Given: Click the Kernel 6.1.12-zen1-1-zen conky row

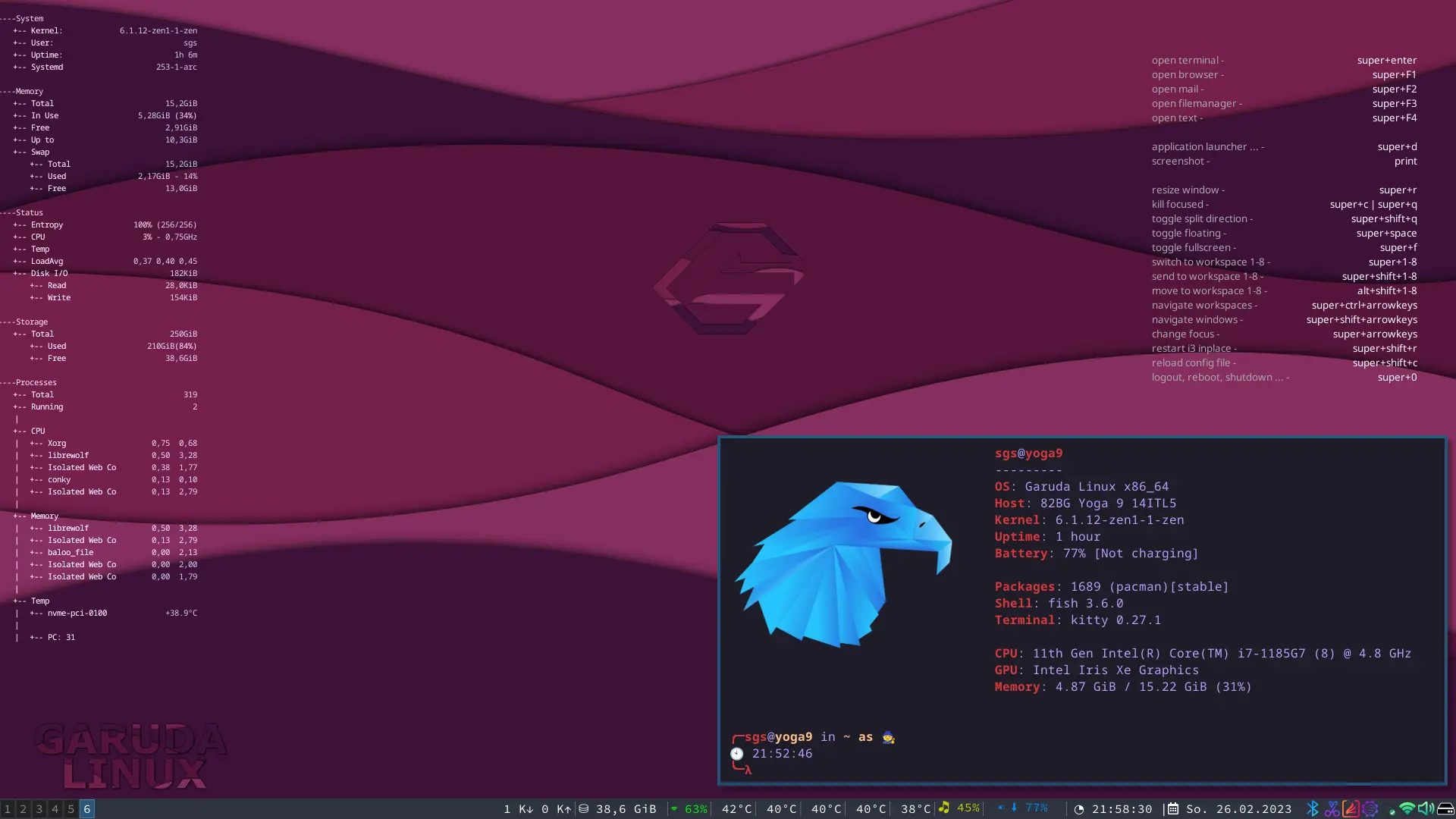Looking at the screenshot, I should (x=105, y=31).
